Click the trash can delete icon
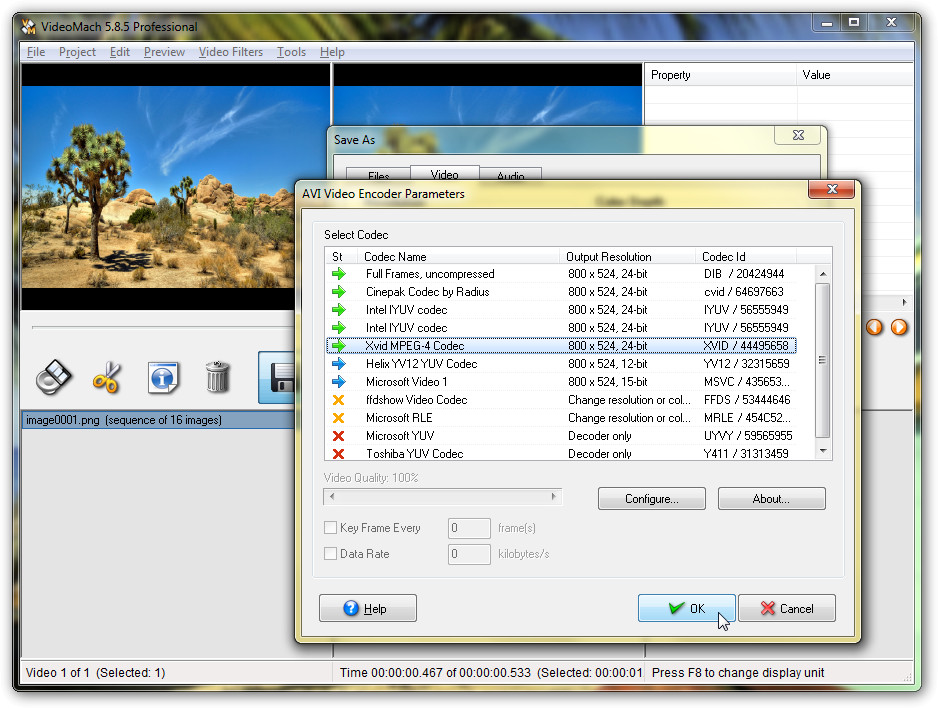Image resolution: width=938 pixels, height=708 pixels. tap(217, 377)
